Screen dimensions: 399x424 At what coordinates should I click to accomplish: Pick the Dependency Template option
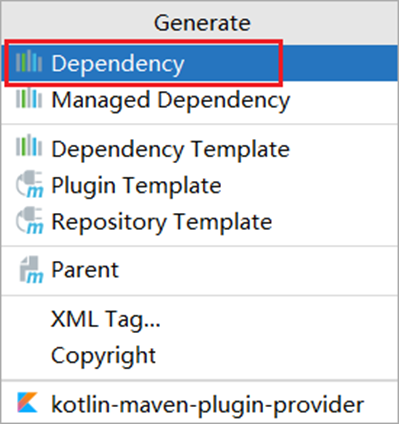pyautogui.click(x=200, y=149)
